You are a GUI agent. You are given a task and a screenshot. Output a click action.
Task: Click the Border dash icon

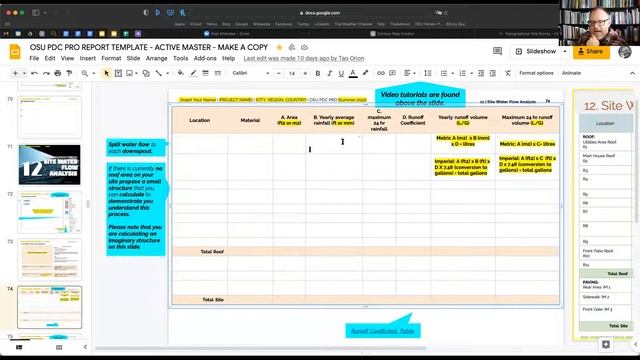(x=218, y=73)
